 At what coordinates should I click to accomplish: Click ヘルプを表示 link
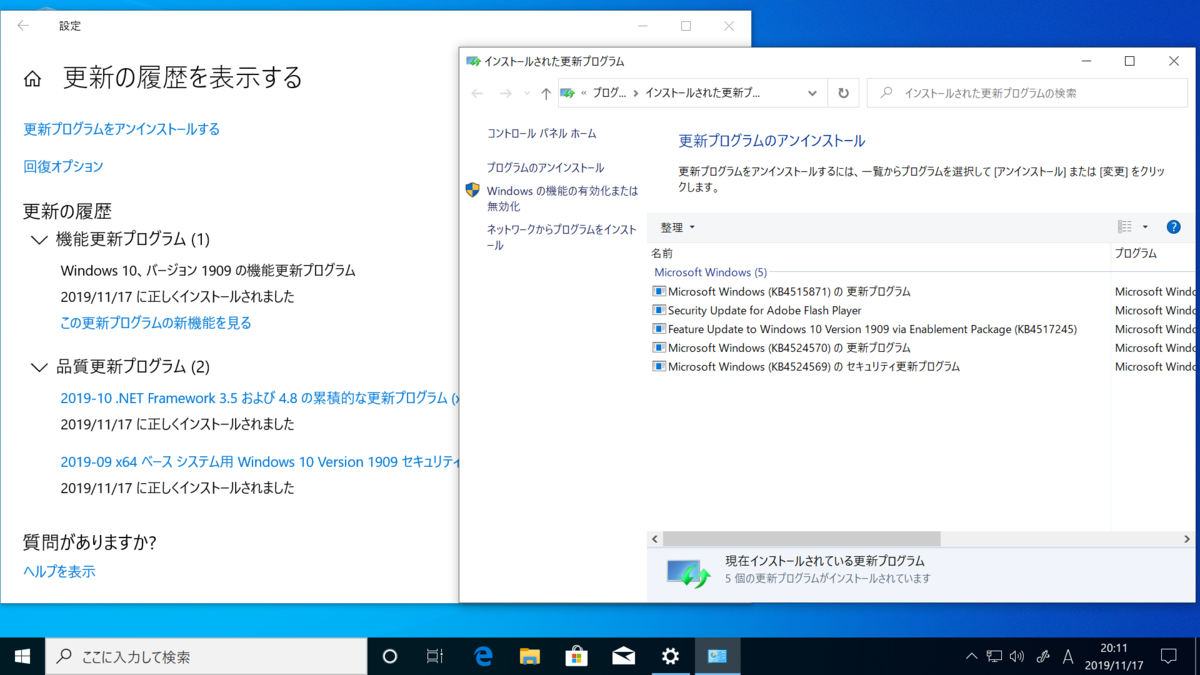click(59, 572)
